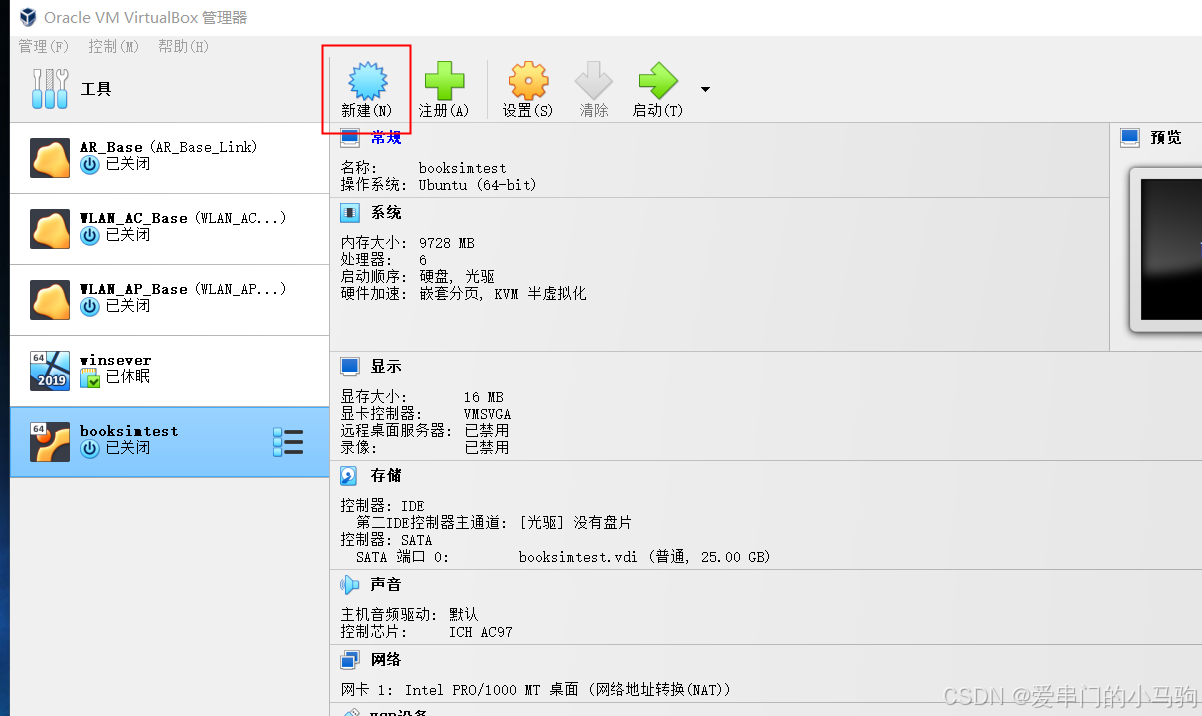Click the Network (网络) section header
This screenshot has height=716, width=1202.
386,659
